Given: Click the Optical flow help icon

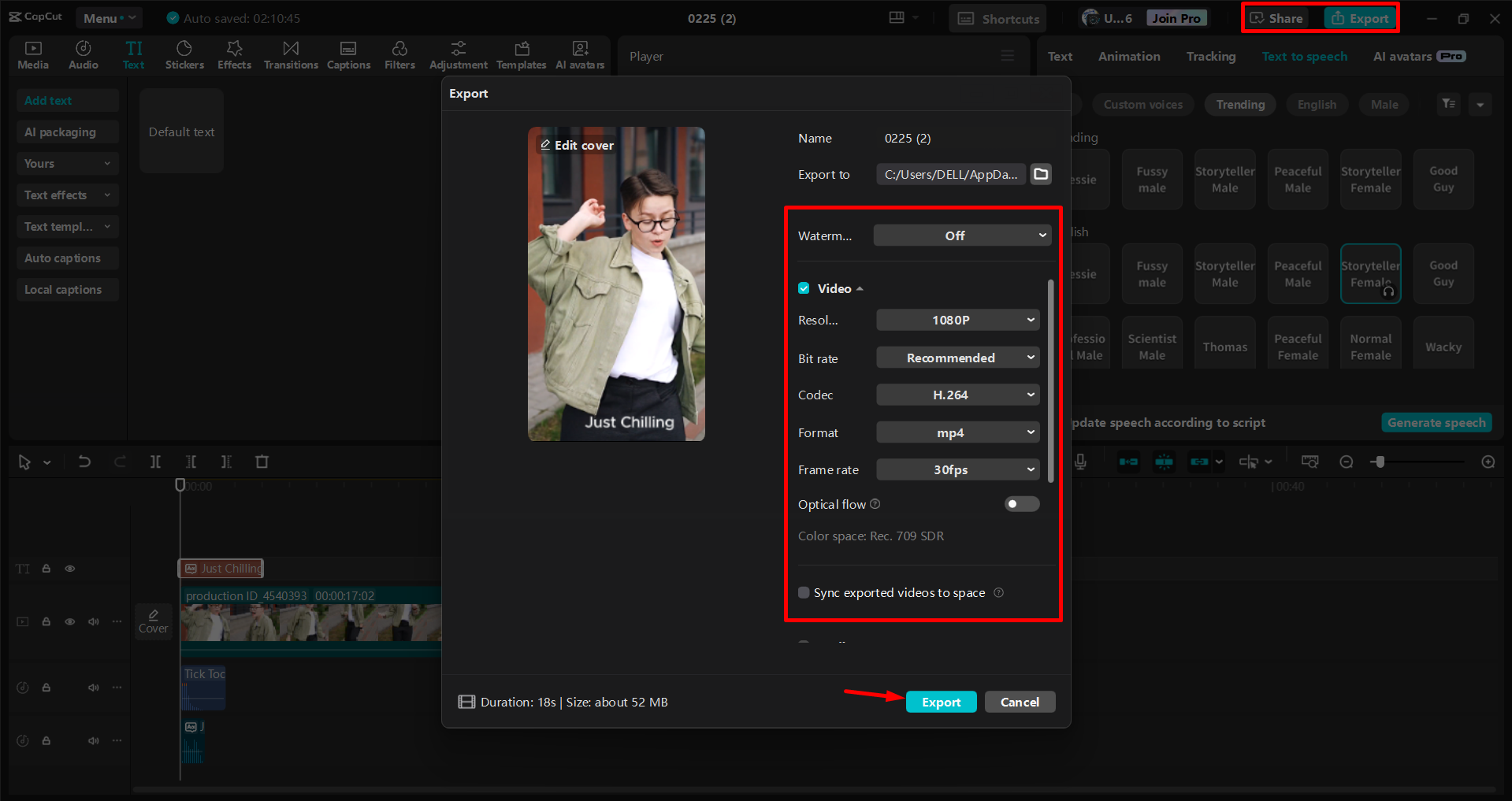Looking at the screenshot, I should click(x=875, y=504).
